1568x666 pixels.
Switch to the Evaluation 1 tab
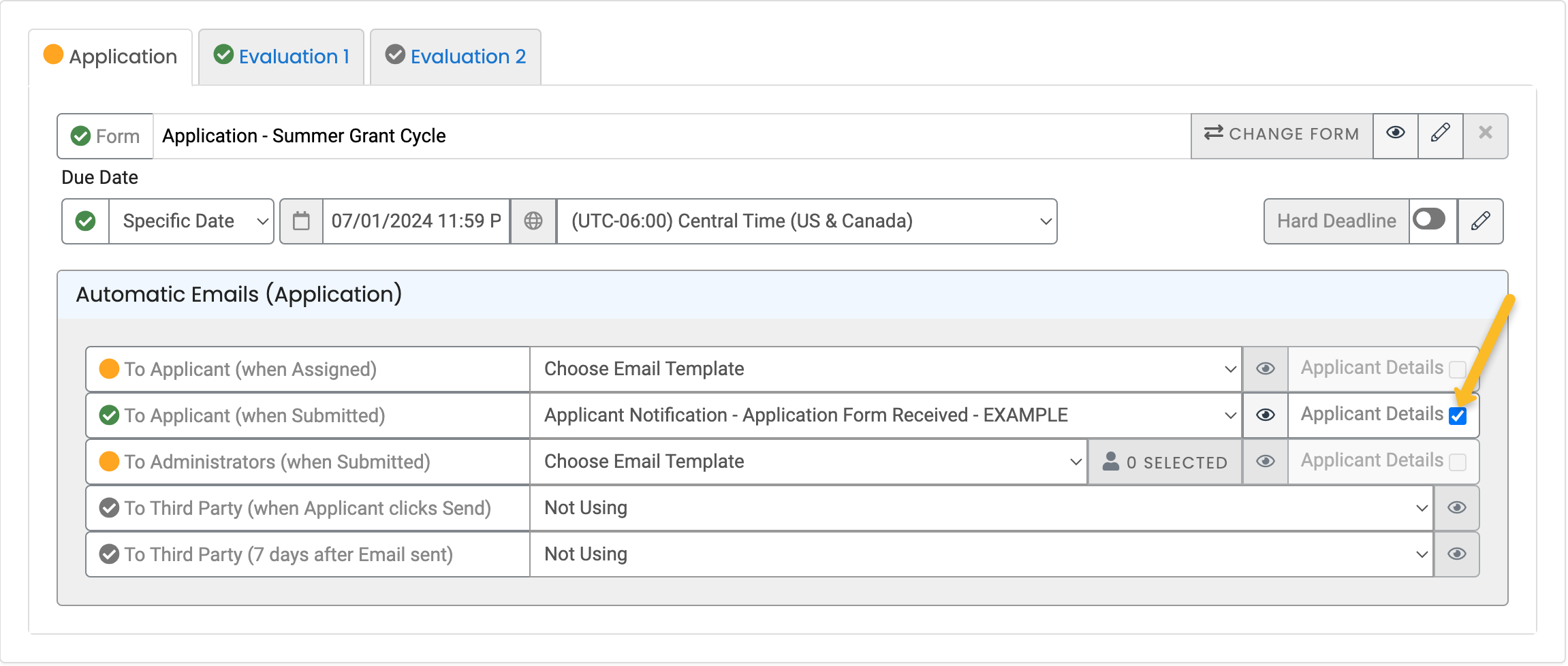pyautogui.click(x=281, y=57)
